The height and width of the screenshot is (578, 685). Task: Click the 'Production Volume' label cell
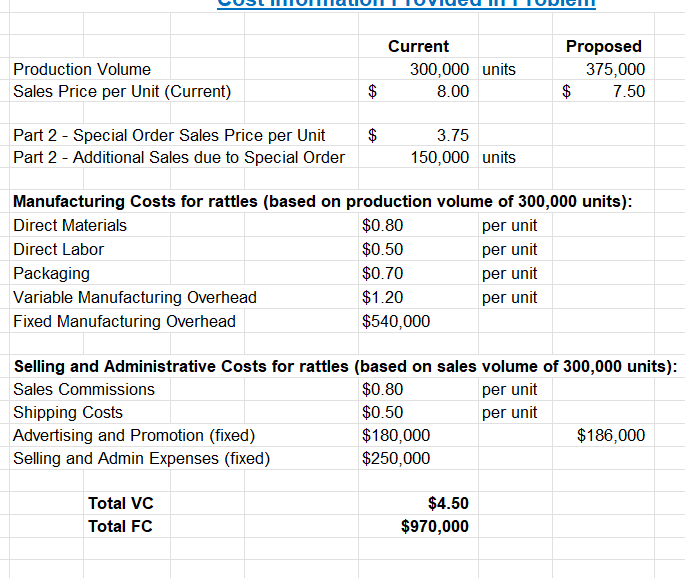(x=82, y=69)
